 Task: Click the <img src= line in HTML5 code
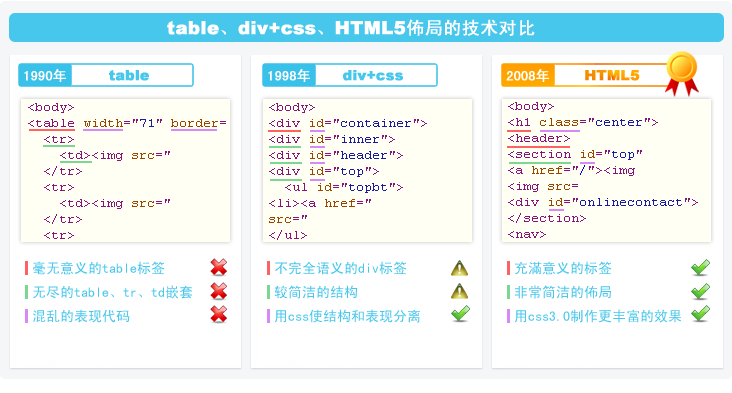tap(543, 186)
